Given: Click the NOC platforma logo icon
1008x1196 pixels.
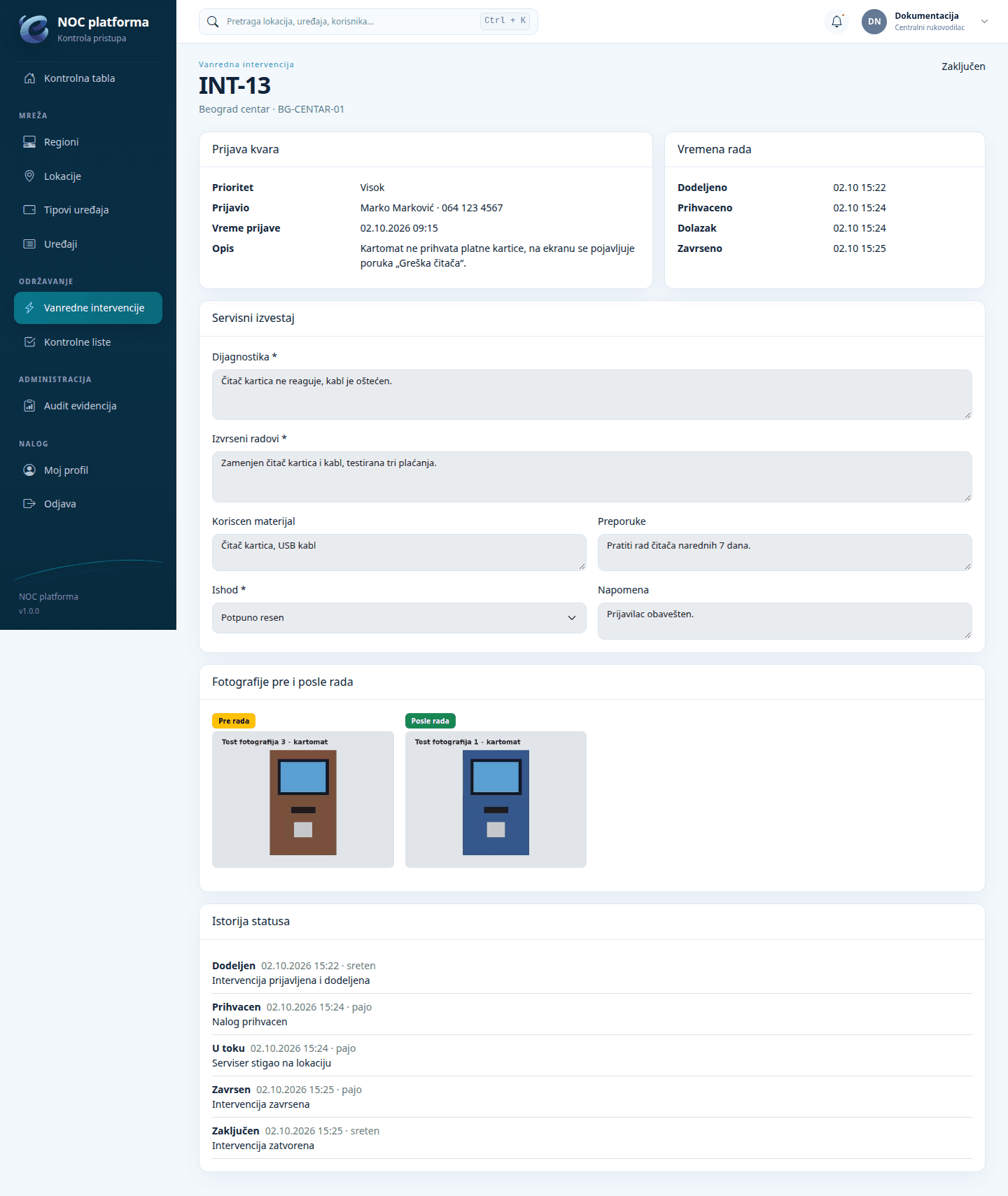Looking at the screenshot, I should 34,29.
